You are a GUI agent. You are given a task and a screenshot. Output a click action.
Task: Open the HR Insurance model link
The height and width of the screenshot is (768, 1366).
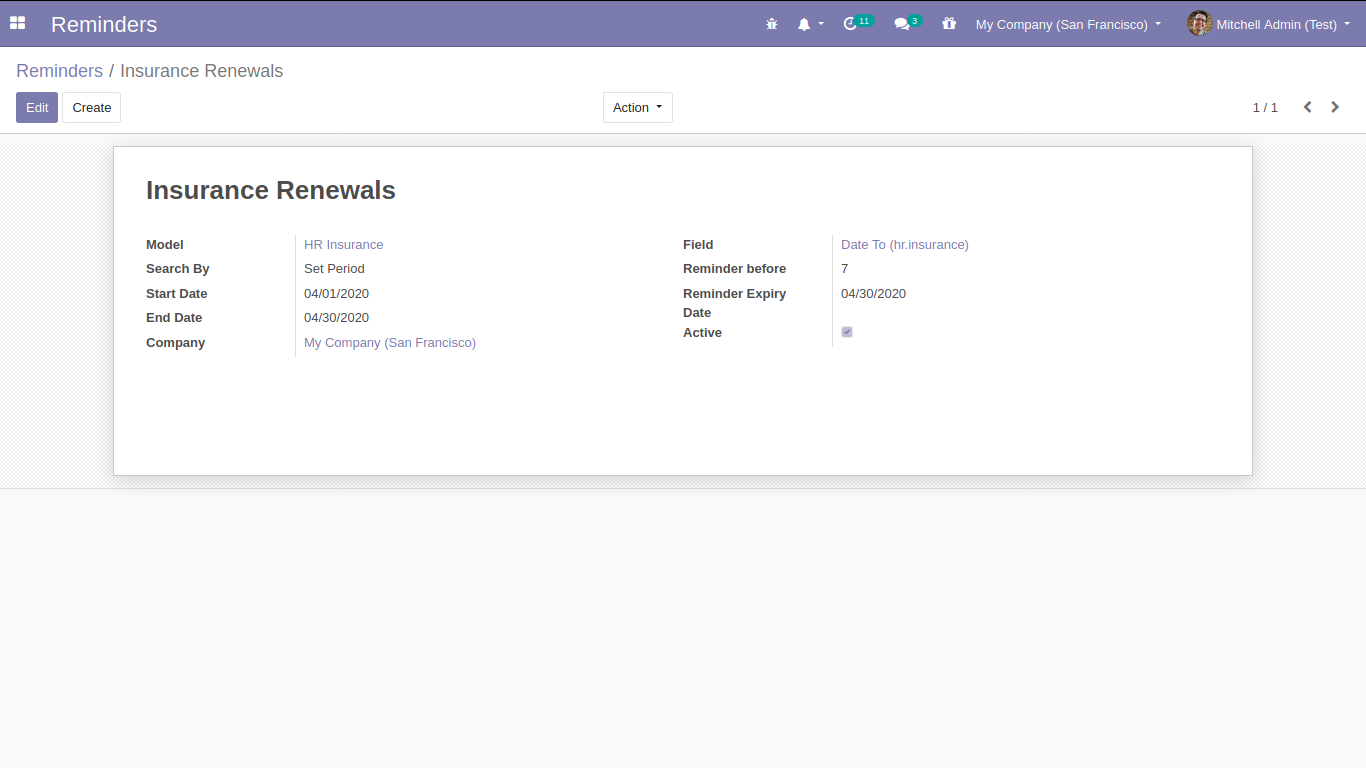coord(343,244)
